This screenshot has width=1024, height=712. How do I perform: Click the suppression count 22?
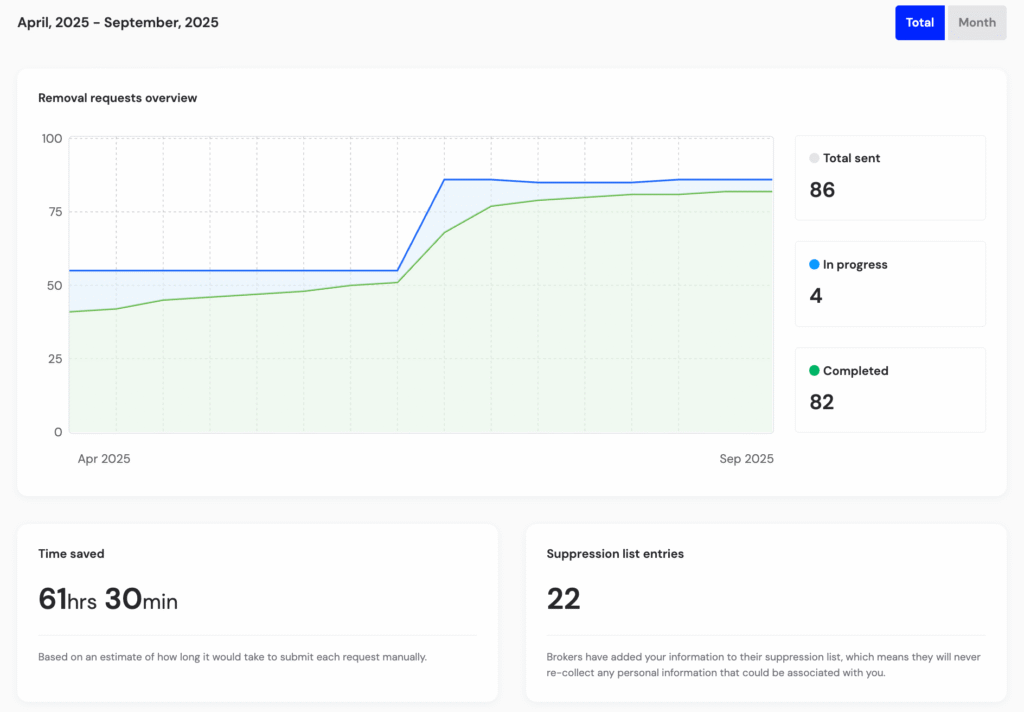[x=563, y=599]
